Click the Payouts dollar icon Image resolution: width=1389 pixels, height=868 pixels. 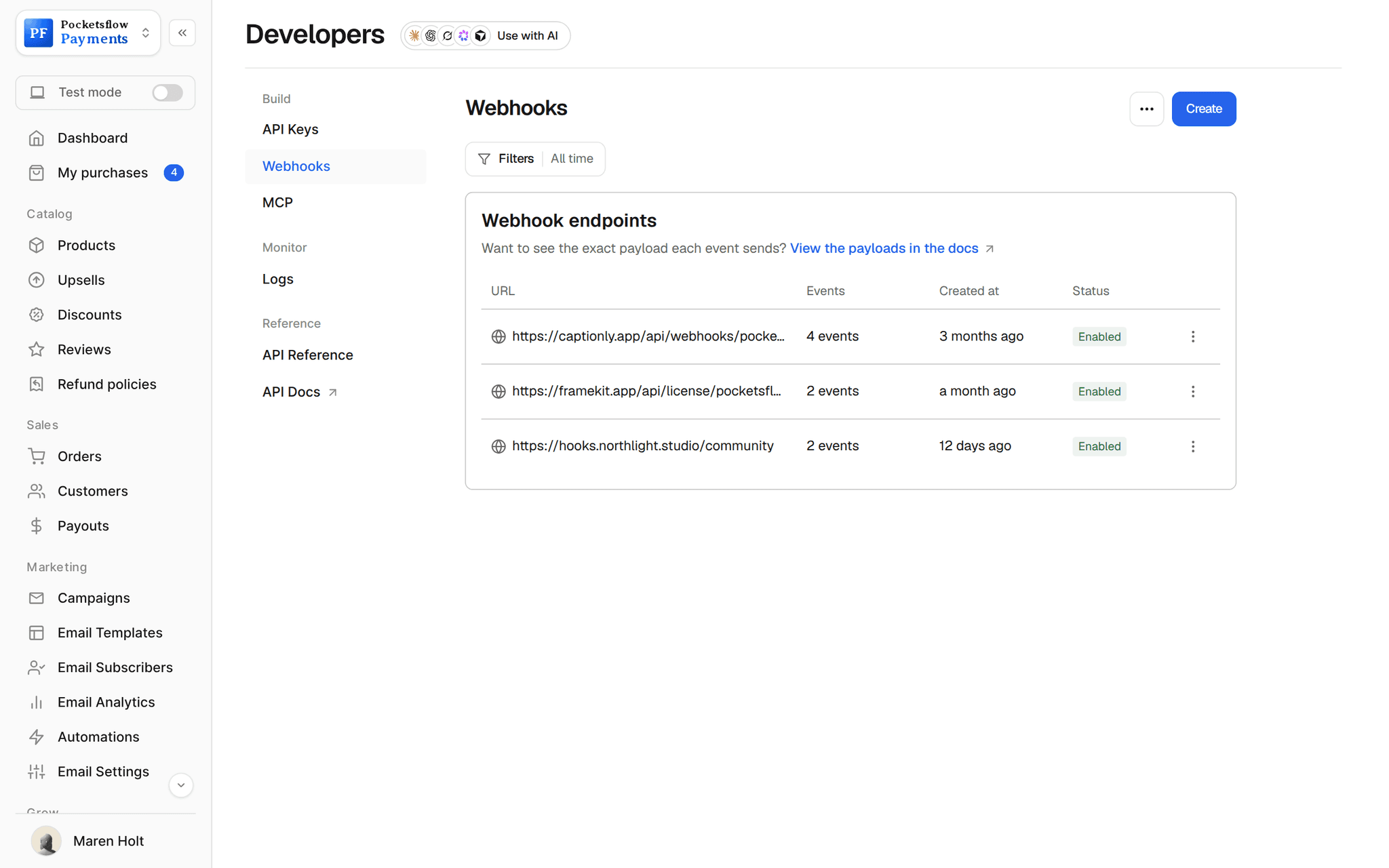click(37, 526)
